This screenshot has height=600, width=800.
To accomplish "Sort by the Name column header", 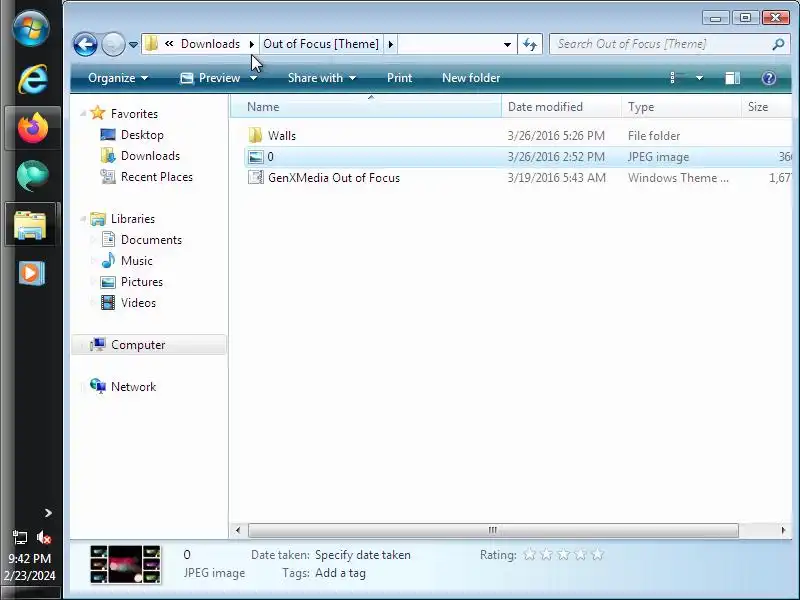I will click(366, 107).
